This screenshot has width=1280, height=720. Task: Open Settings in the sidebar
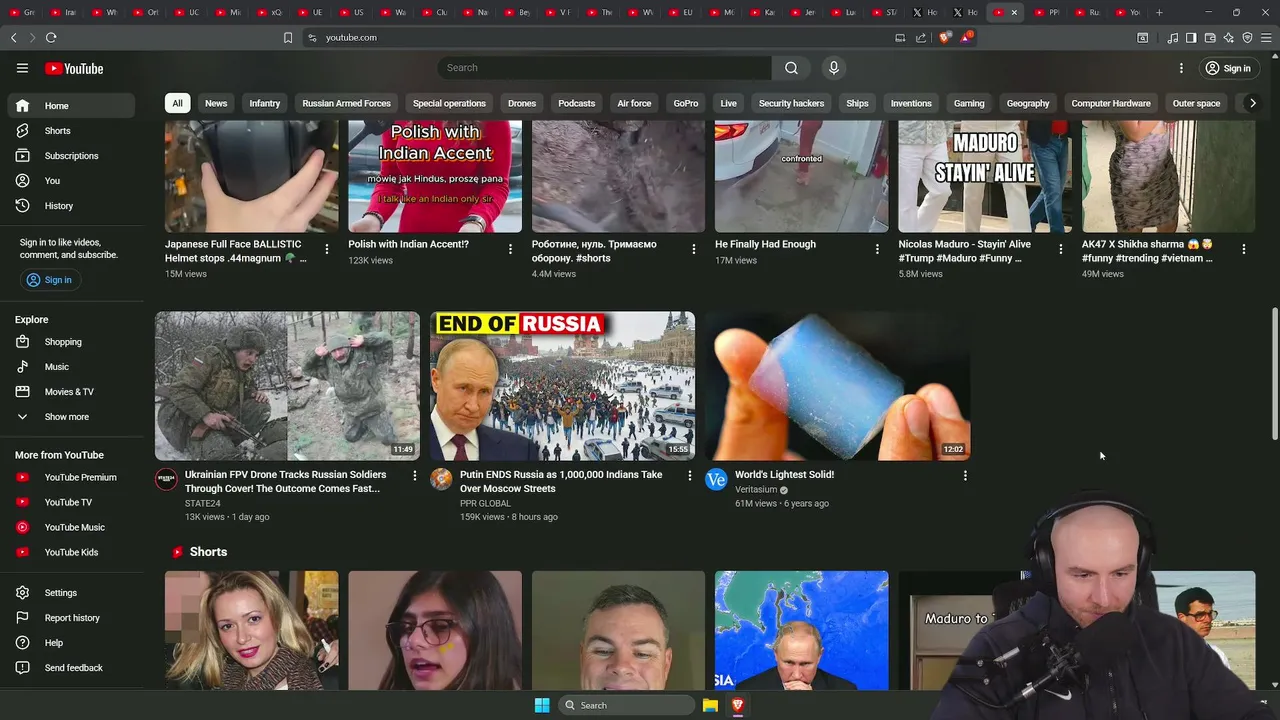coord(70,593)
